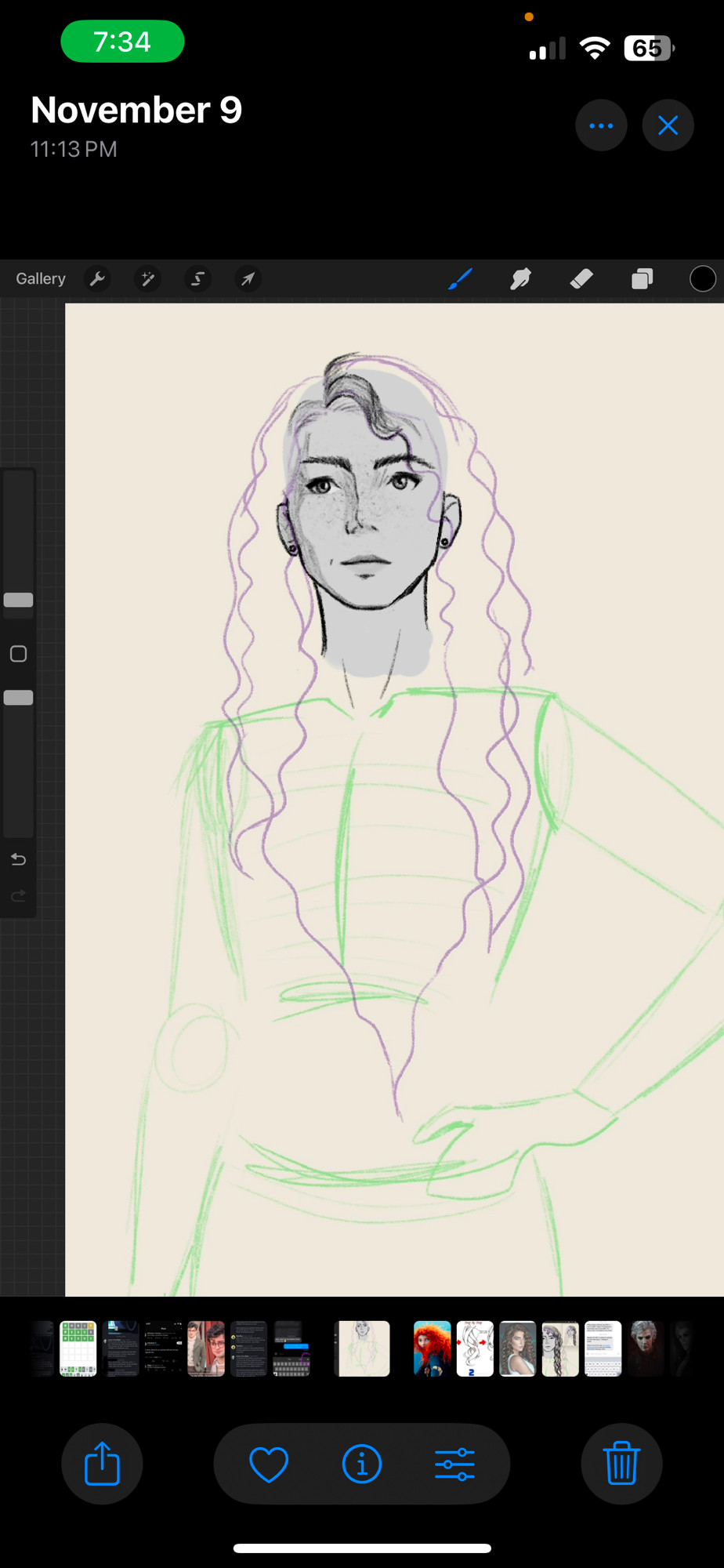Open the braided hair sketch thumbnail
The height and width of the screenshot is (1568, 724).
560,1348
